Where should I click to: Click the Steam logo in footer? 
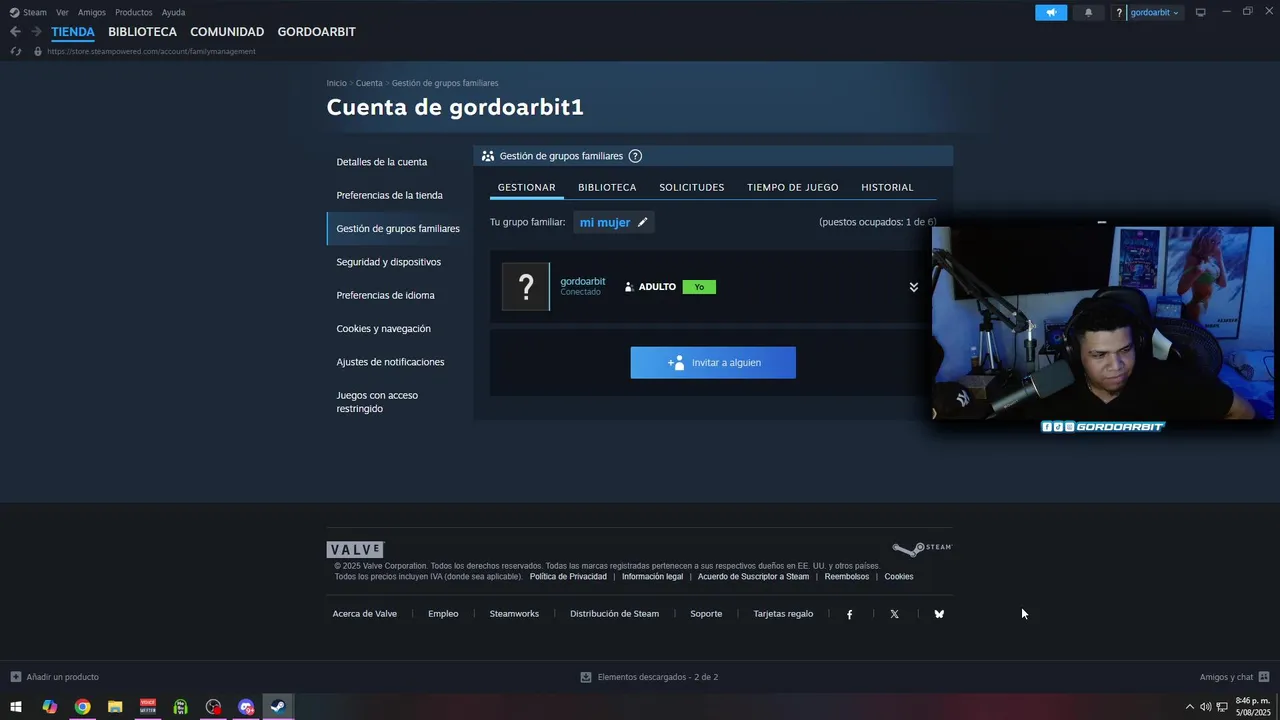922,549
